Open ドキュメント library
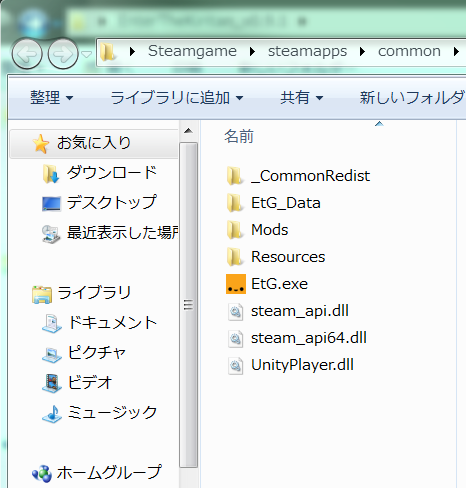The image size is (466, 488). 112,322
